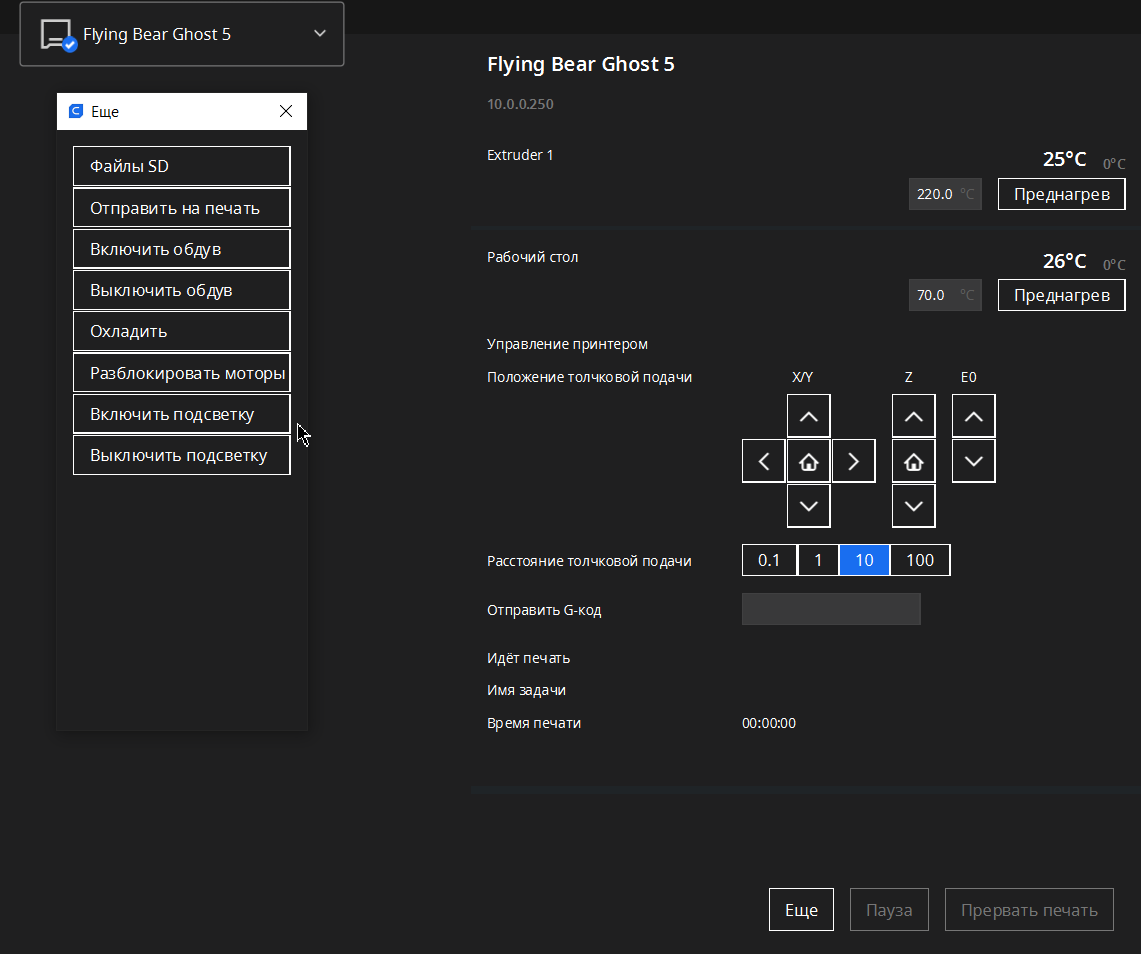
Task: Click E0 extruder up arrow
Action: (974, 416)
